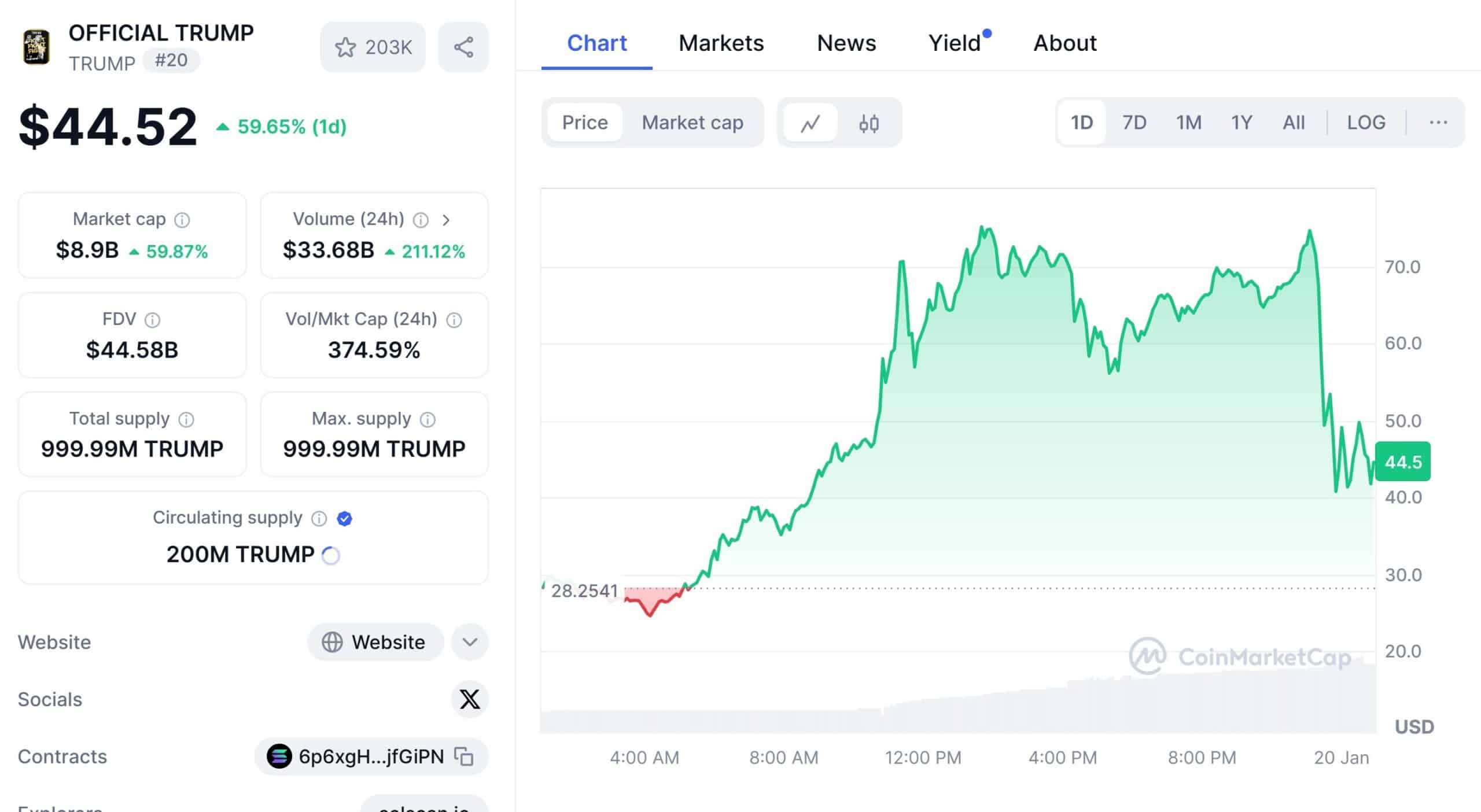Click the share icon button
This screenshot has height=812, width=1481.
point(463,47)
